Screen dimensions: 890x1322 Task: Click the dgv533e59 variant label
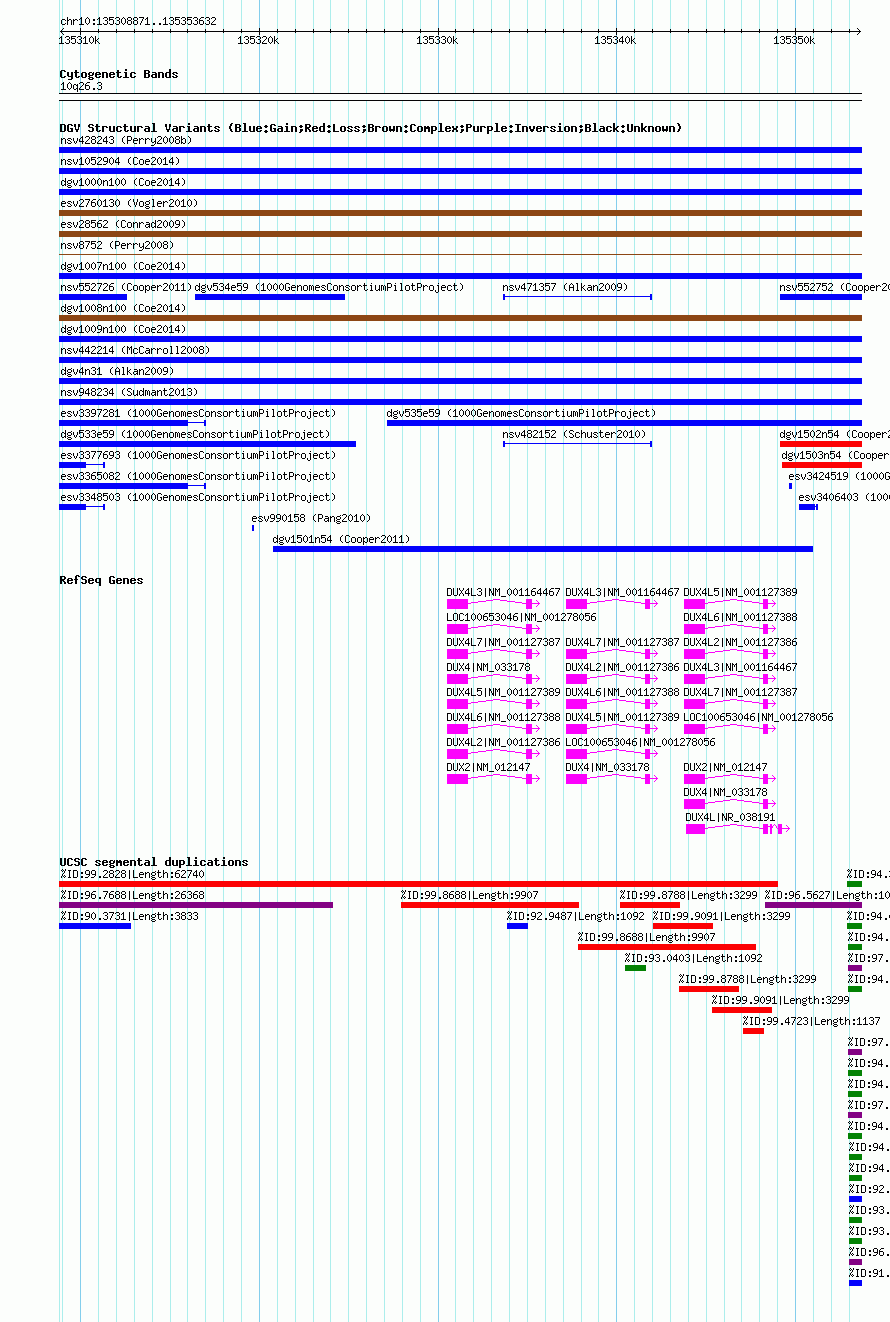[x=194, y=434]
